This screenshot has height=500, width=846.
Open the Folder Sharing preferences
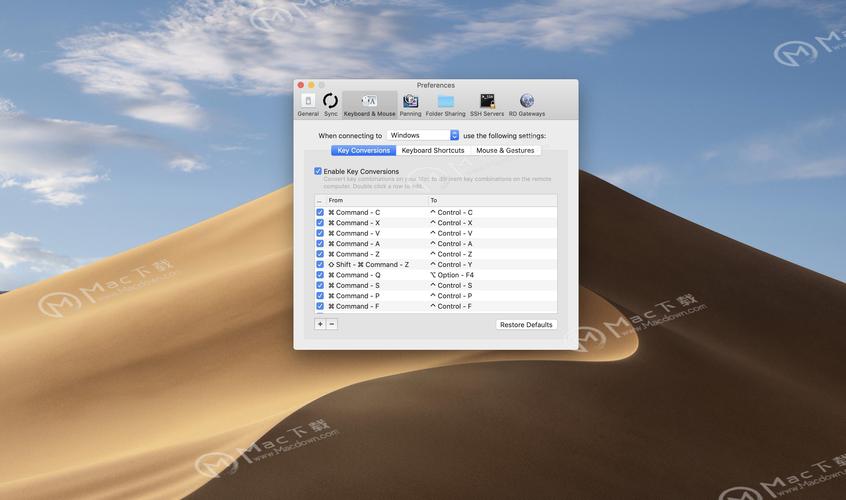tap(446, 104)
